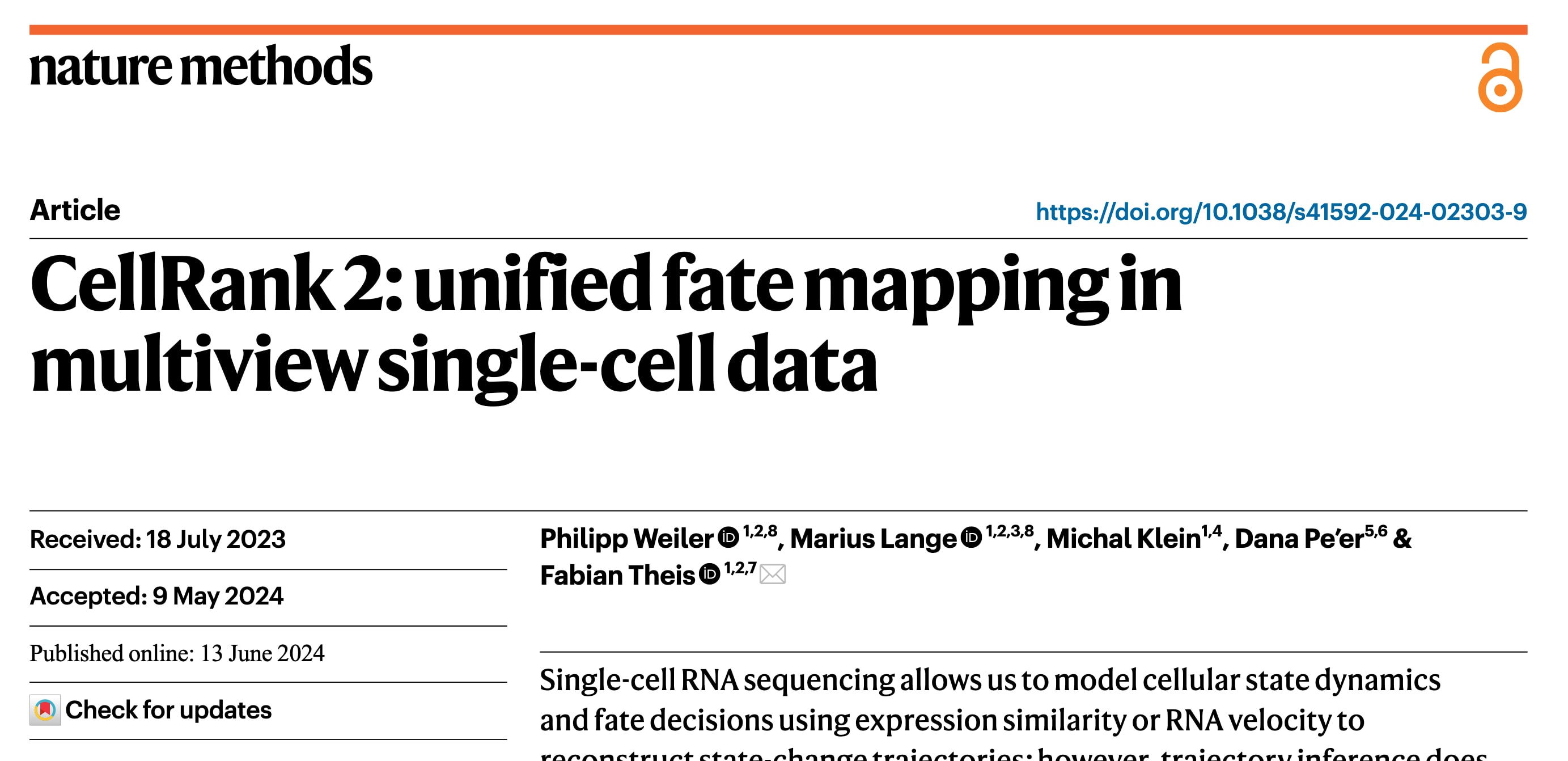1568x761 pixels.
Task: Click the author name Fabian Theis
Action: (617, 576)
